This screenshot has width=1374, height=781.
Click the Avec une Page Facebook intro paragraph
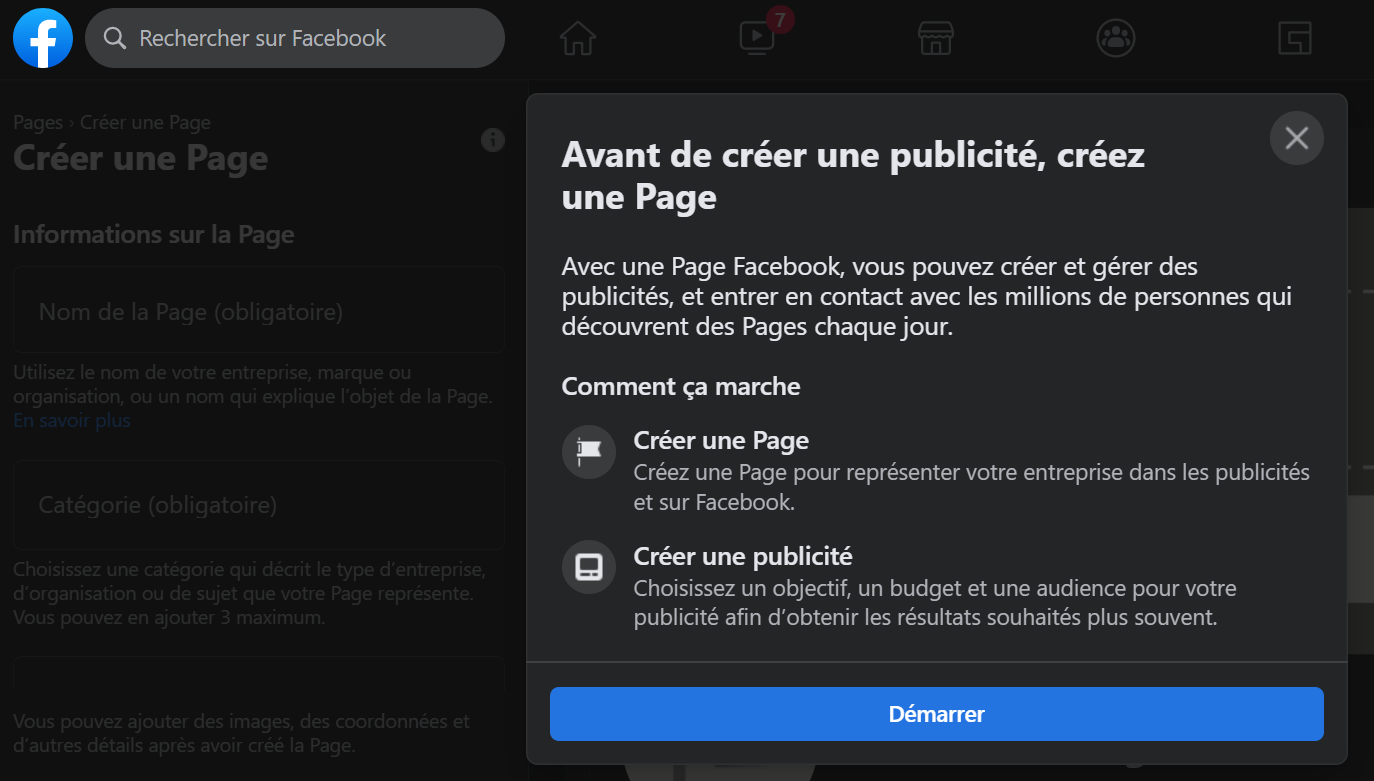927,297
